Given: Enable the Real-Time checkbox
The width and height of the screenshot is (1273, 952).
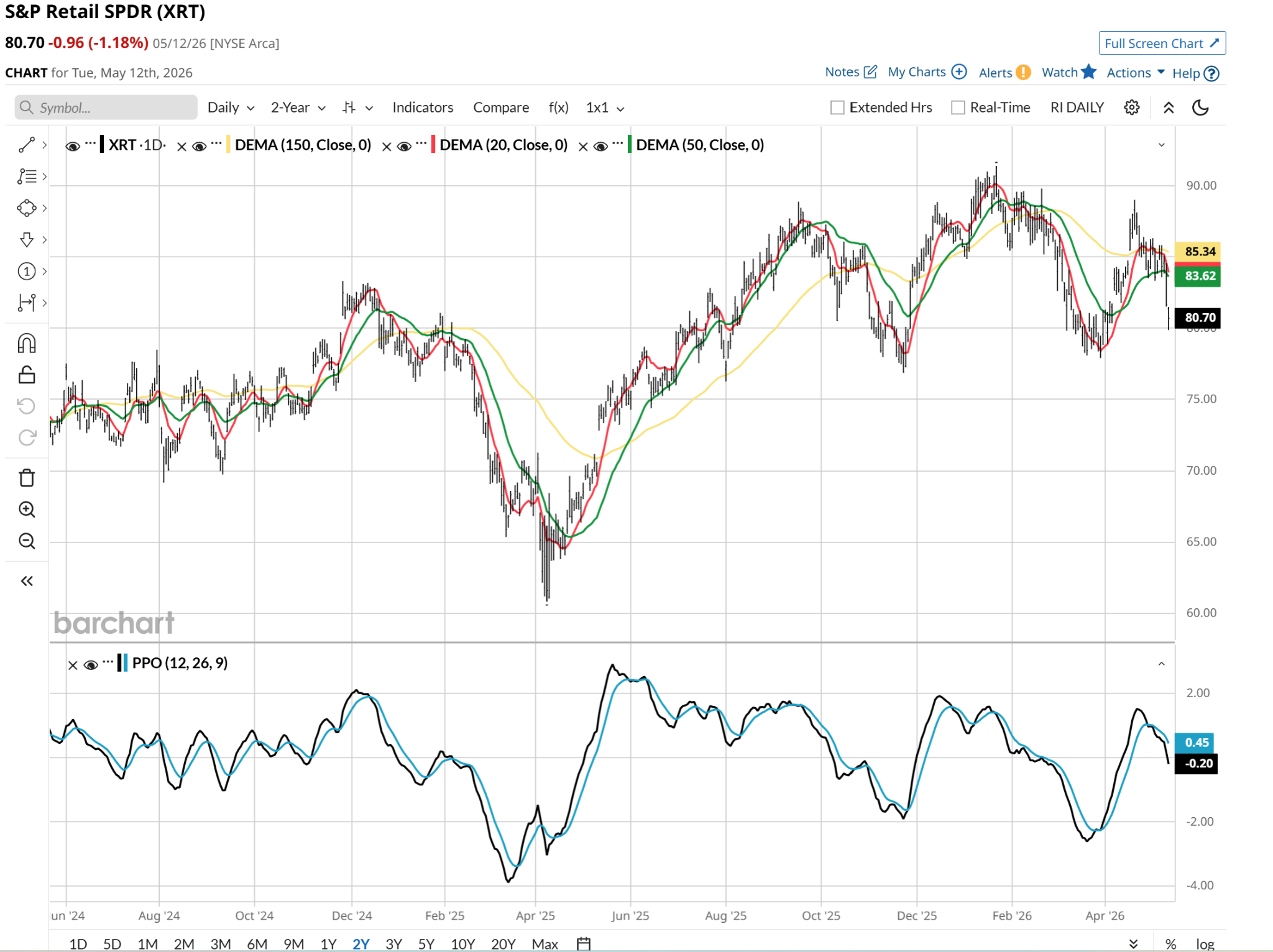Looking at the screenshot, I should click(x=958, y=108).
